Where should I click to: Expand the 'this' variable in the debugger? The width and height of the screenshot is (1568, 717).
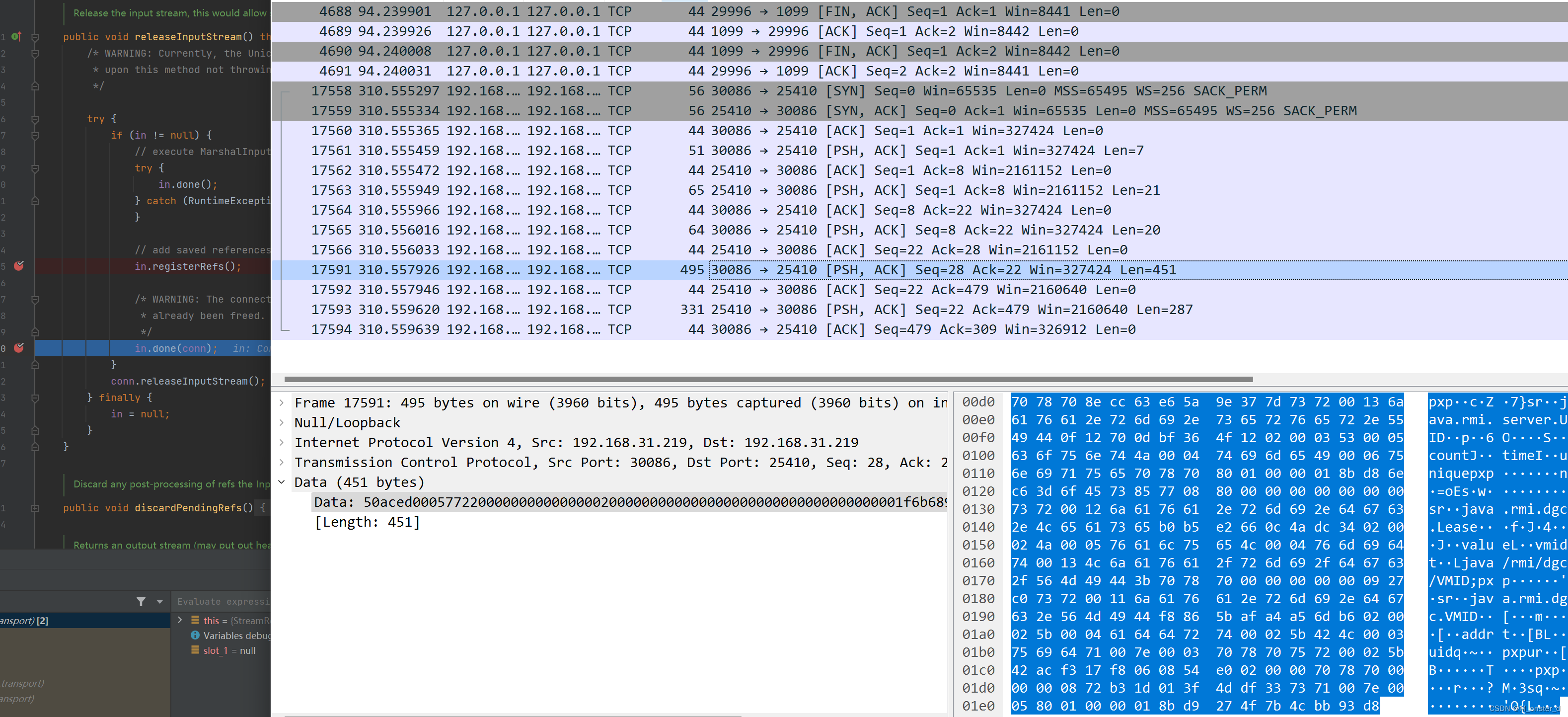[180, 620]
